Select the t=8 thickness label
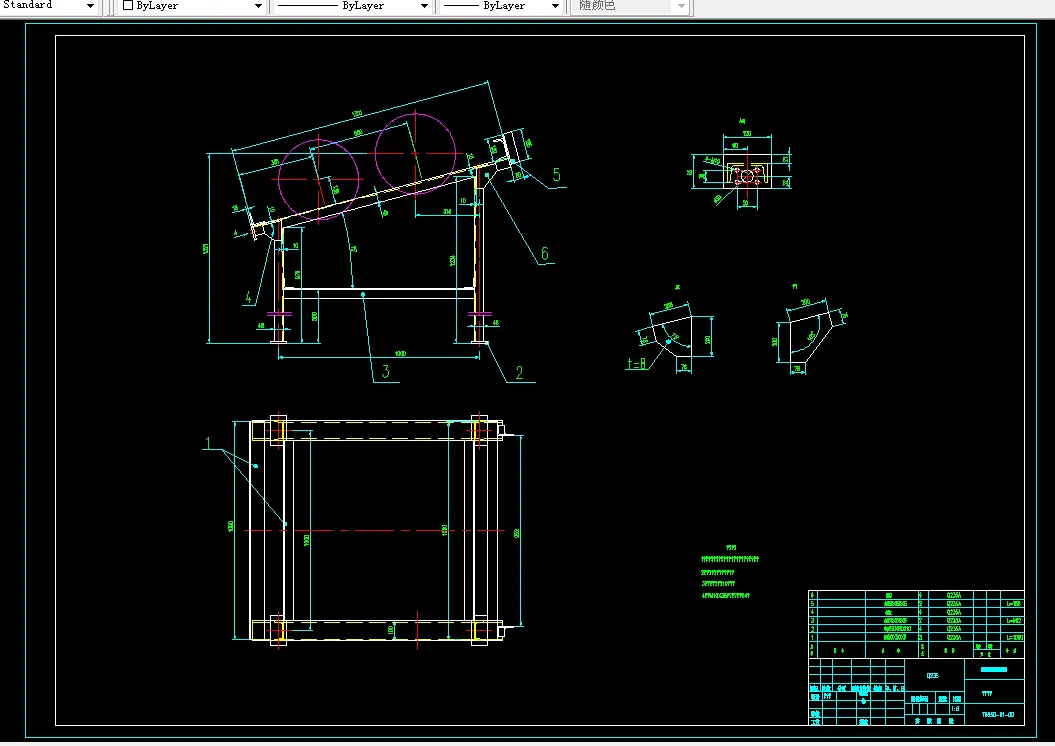The image size is (1055, 746). pyautogui.click(x=636, y=364)
